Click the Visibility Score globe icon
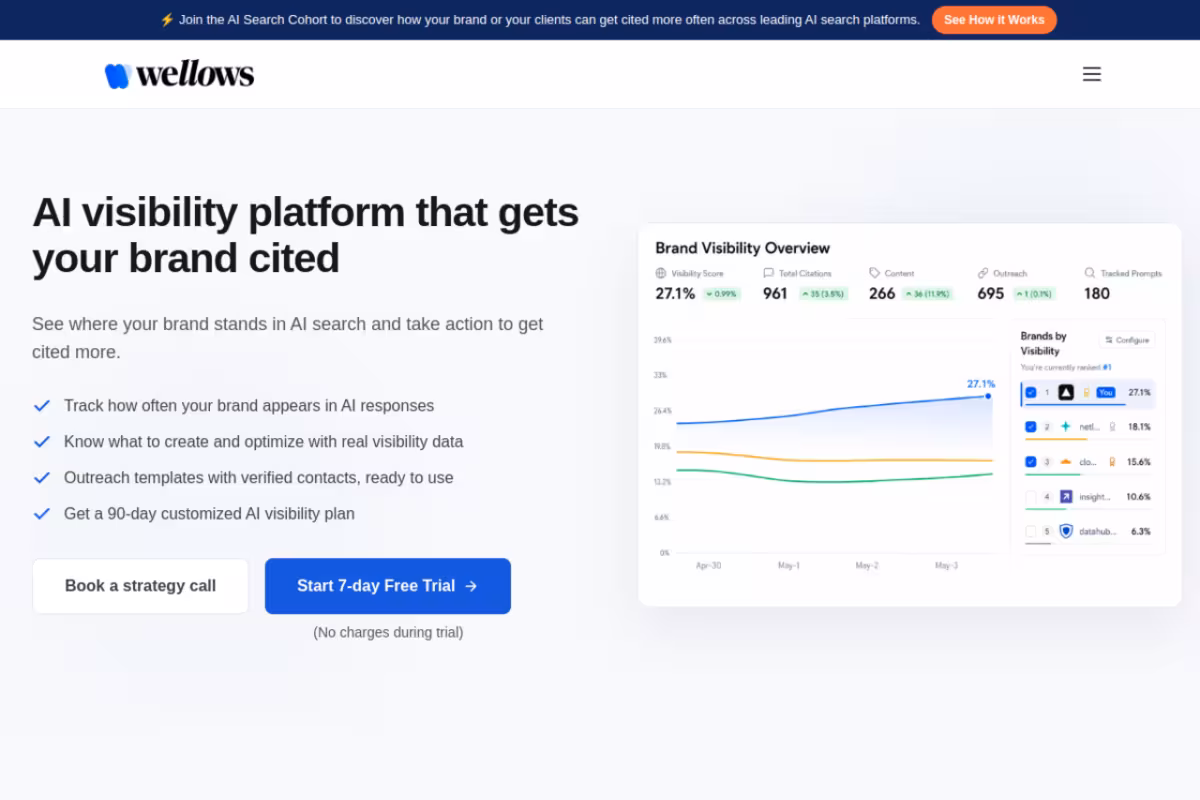This screenshot has height=800, width=1200. [x=661, y=273]
